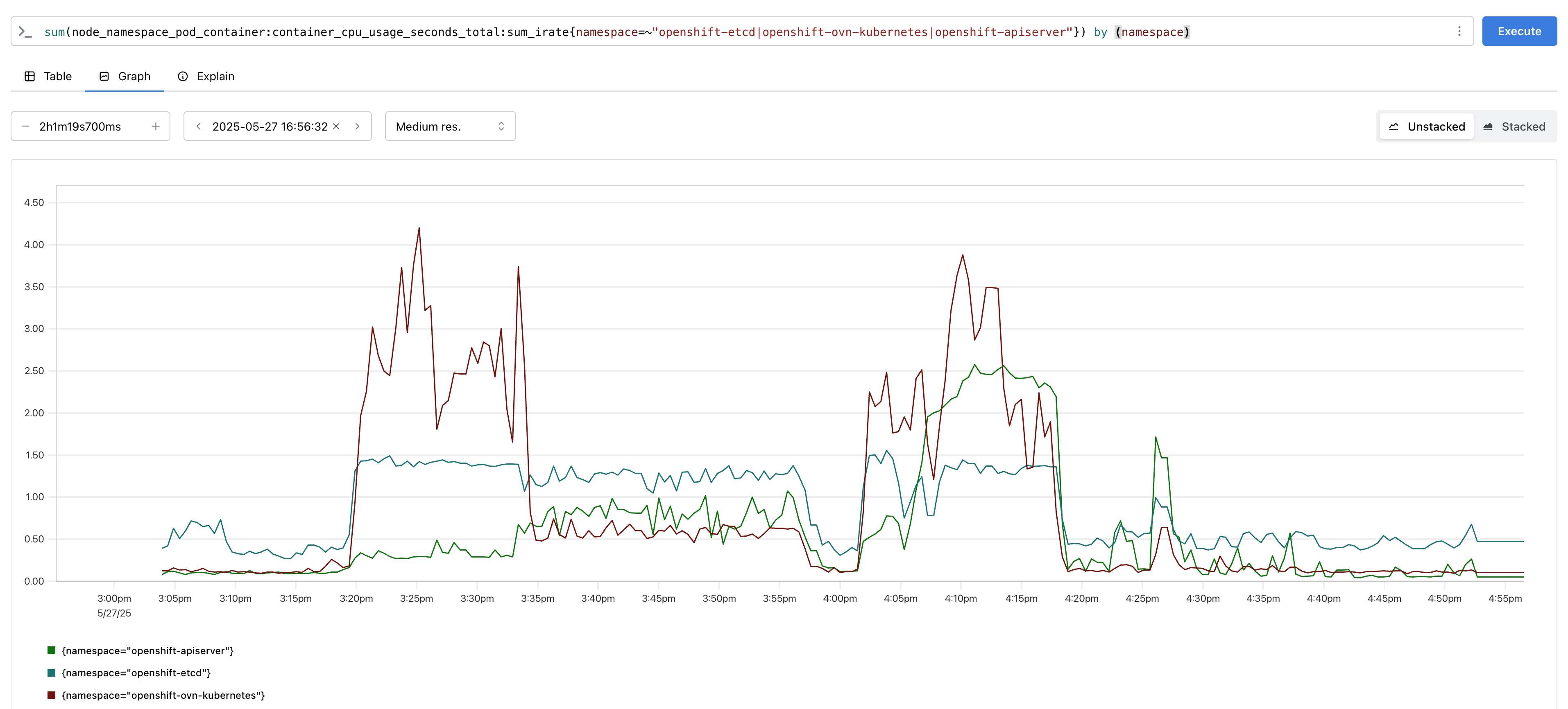Screen dimensions: 1568x709
Task: Click inside the PromQL query input
Action: [x=730, y=32]
